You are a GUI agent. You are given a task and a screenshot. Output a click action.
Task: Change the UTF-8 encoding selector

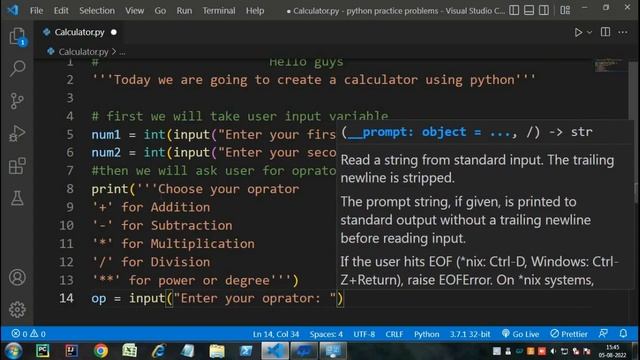[364, 334]
